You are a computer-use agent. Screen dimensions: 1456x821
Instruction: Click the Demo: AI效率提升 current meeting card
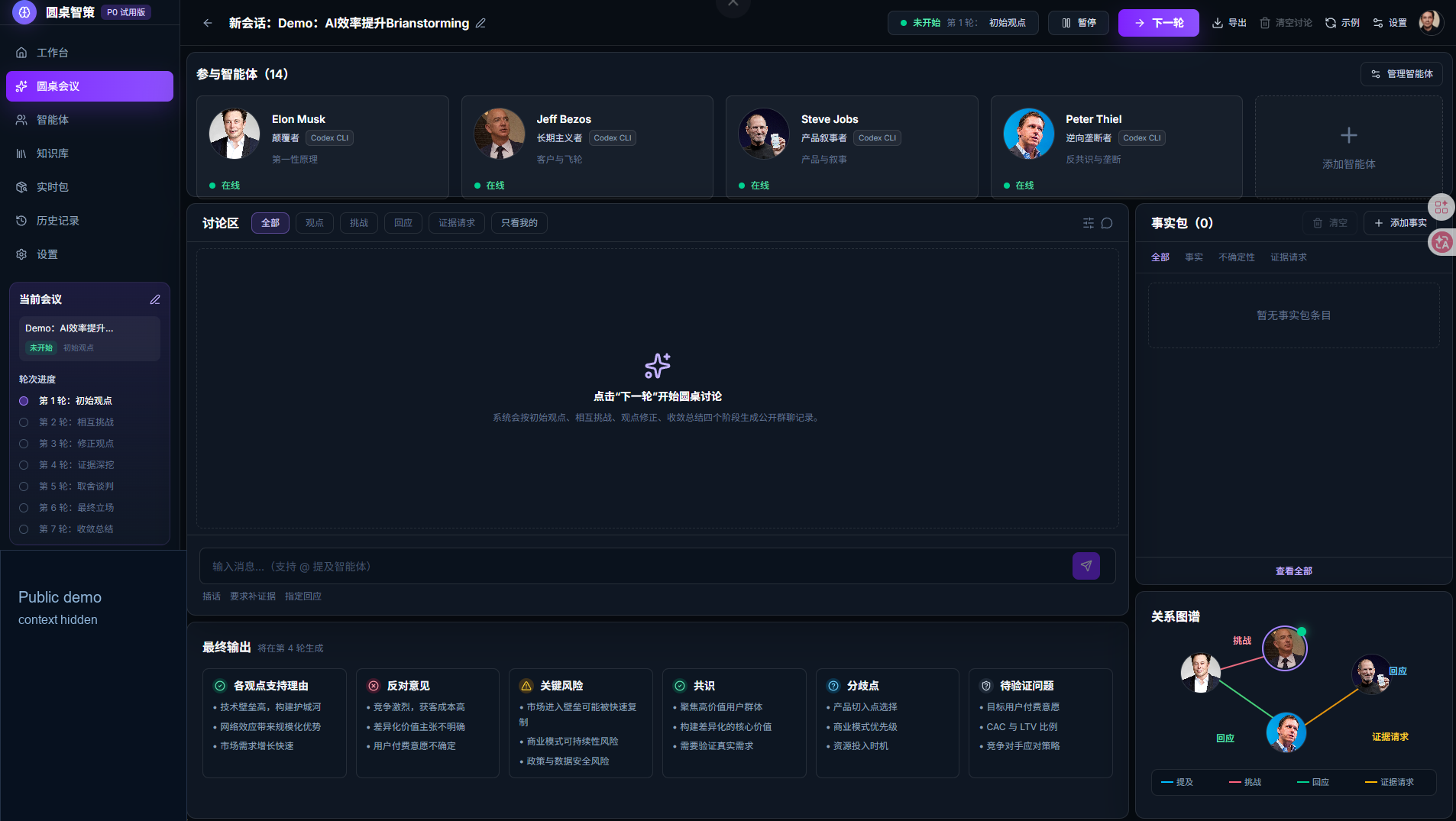(89, 338)
